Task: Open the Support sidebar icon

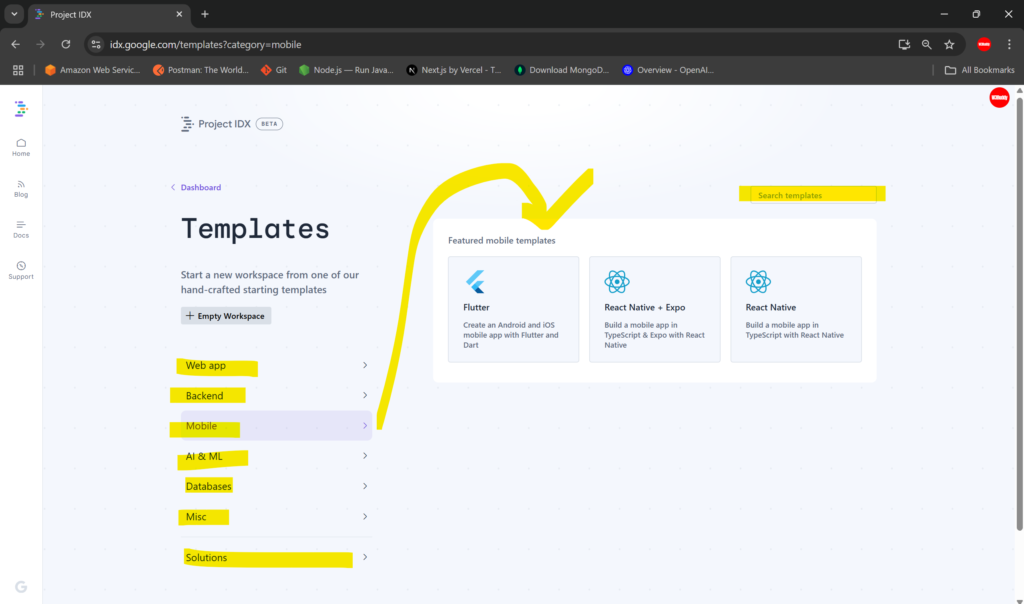Action: tap(21, 270)
